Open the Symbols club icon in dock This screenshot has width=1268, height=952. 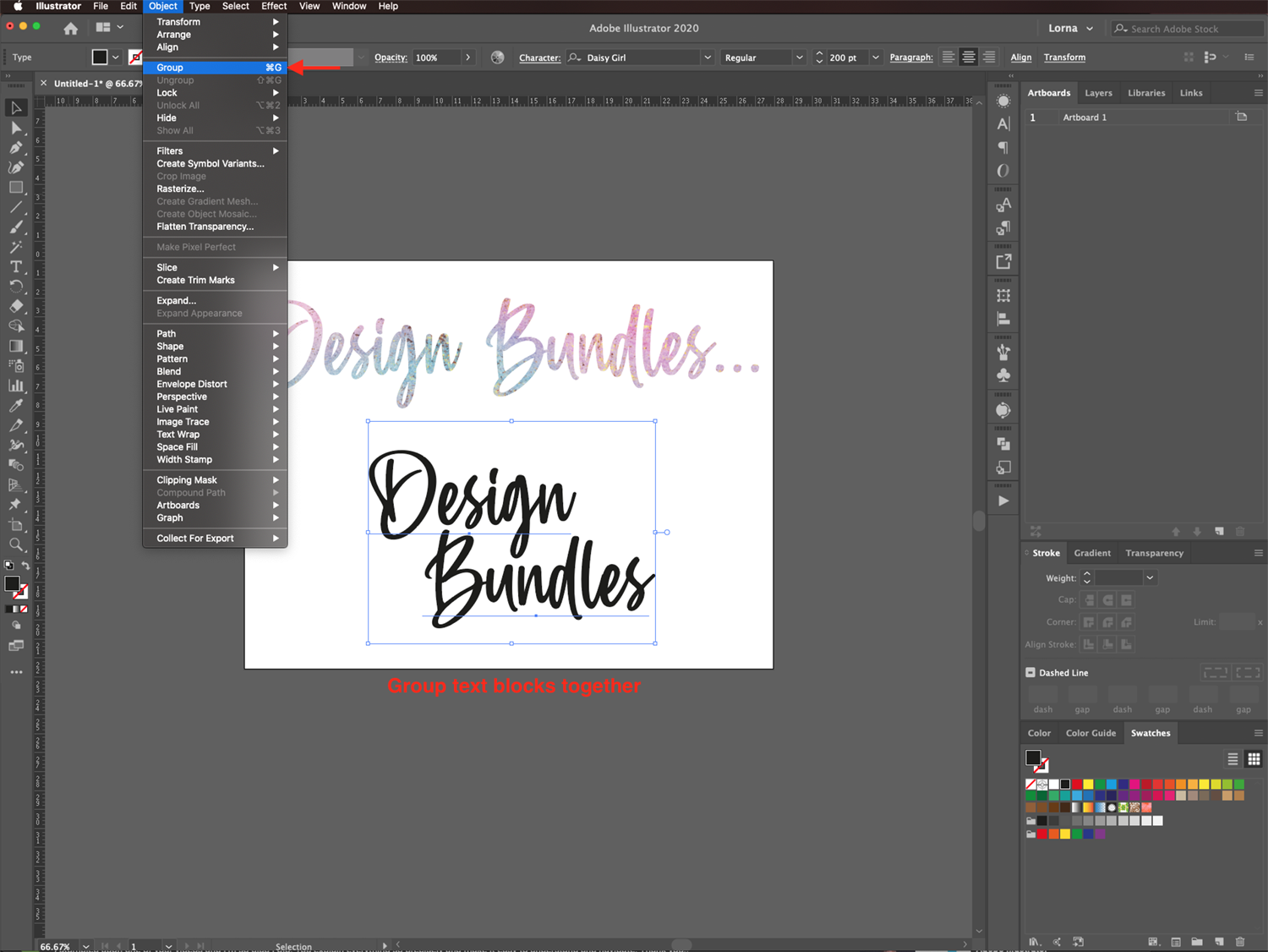(1003, 375)
